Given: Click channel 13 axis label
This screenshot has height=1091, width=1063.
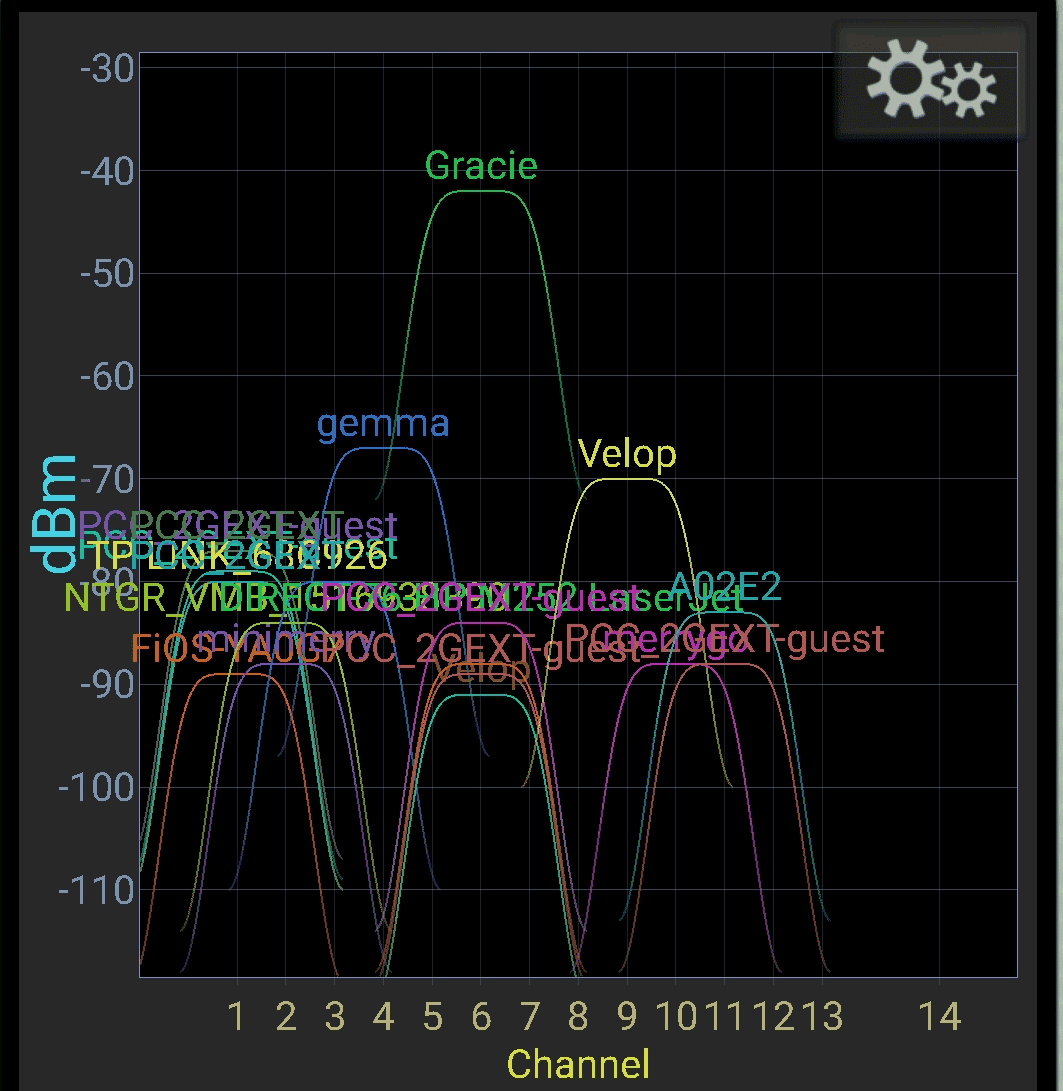Looking at the screenshot, I should (821, 1017).
